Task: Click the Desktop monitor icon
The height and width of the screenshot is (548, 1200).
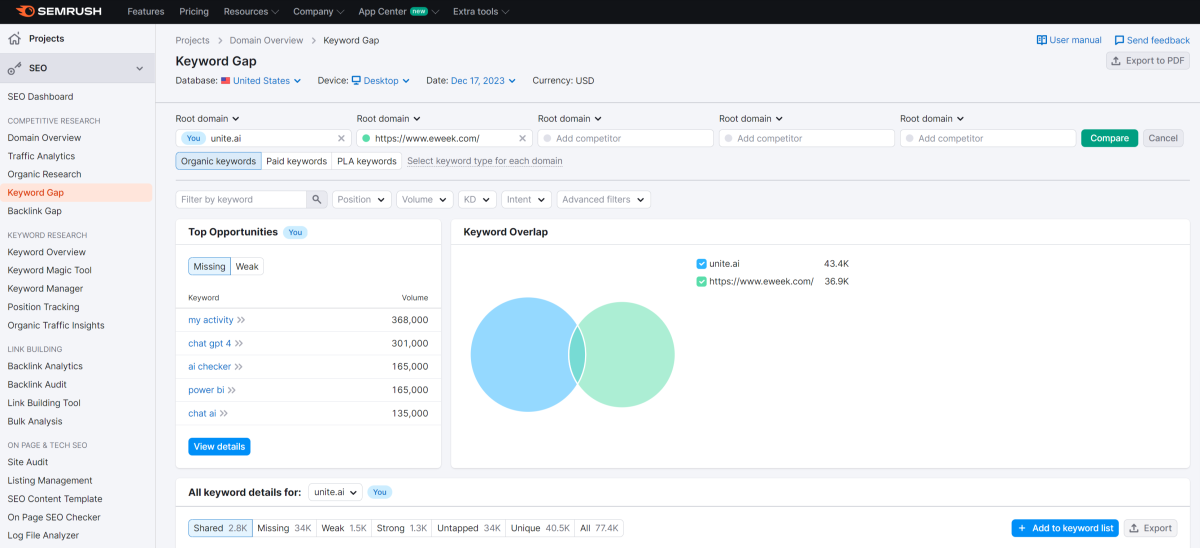Action: click(356, 81)
